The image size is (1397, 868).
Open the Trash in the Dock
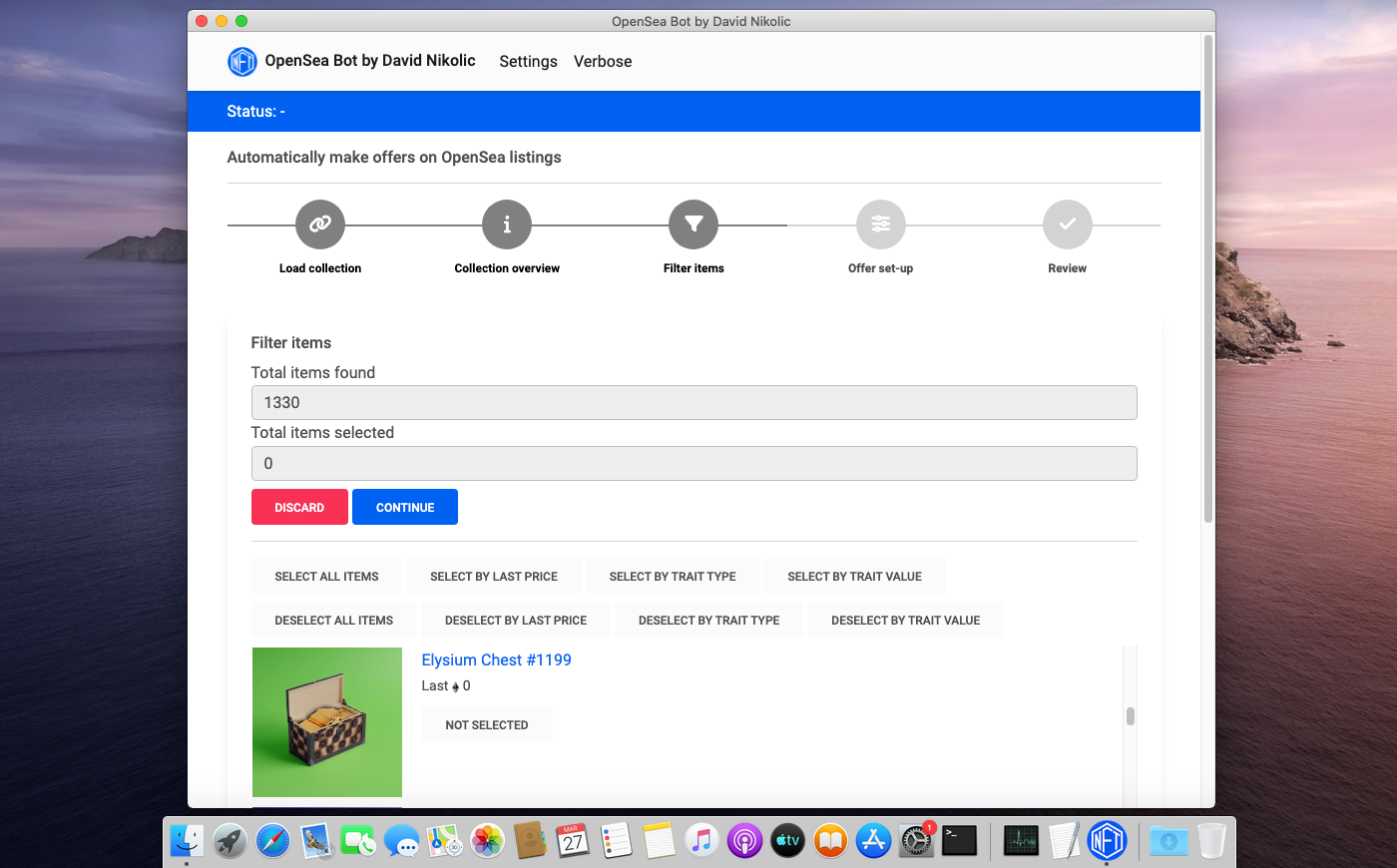[x=1211, y=841]
